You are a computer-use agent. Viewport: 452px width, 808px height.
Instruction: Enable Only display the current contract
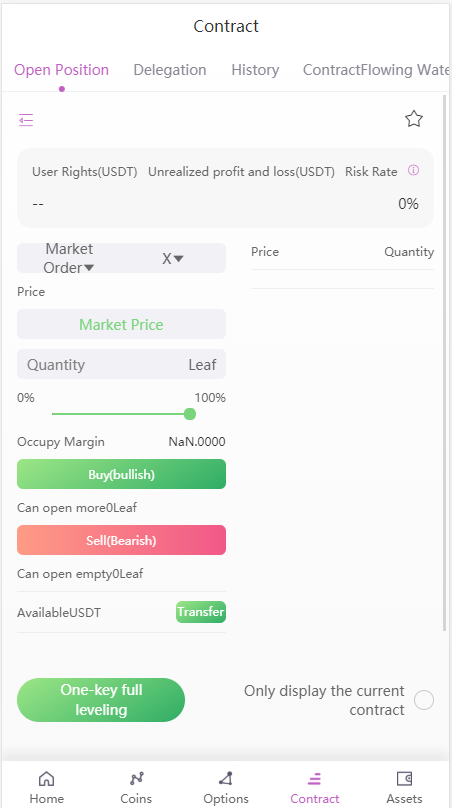(x=424, y=700)
